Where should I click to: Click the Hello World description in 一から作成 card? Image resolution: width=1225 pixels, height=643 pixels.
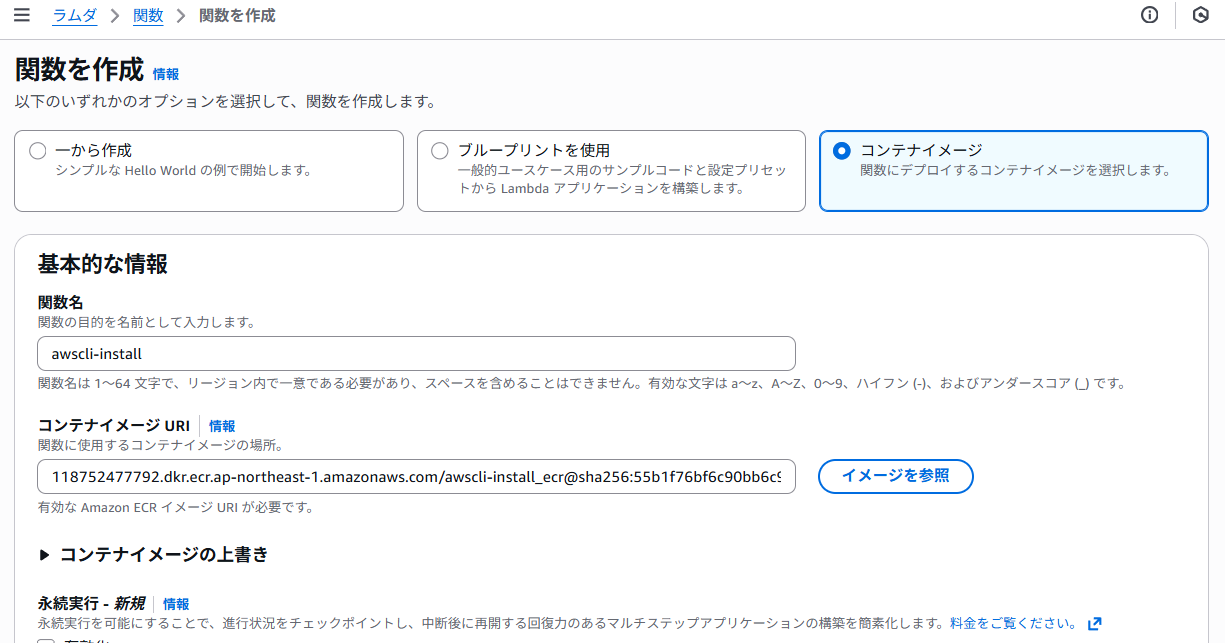click(x=182, y=170)
